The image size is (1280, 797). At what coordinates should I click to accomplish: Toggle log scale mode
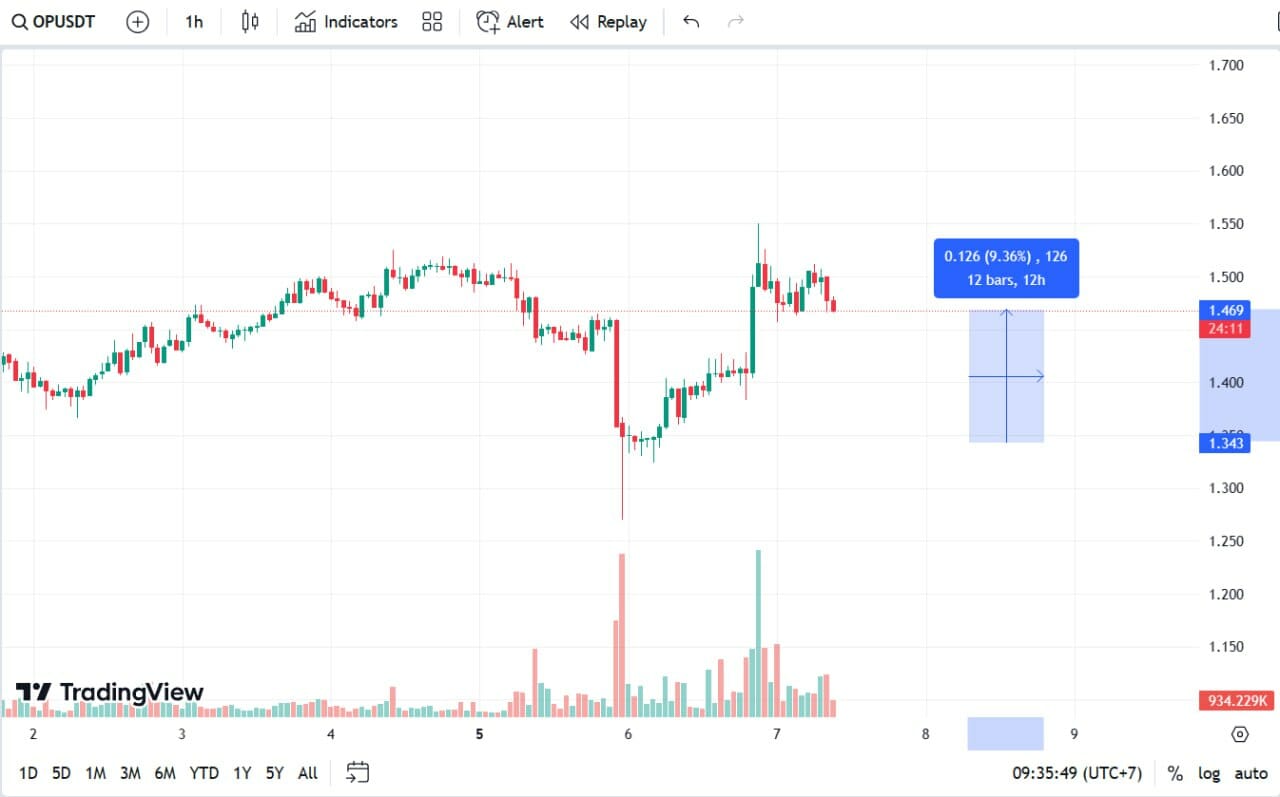tap(1209, 773)
